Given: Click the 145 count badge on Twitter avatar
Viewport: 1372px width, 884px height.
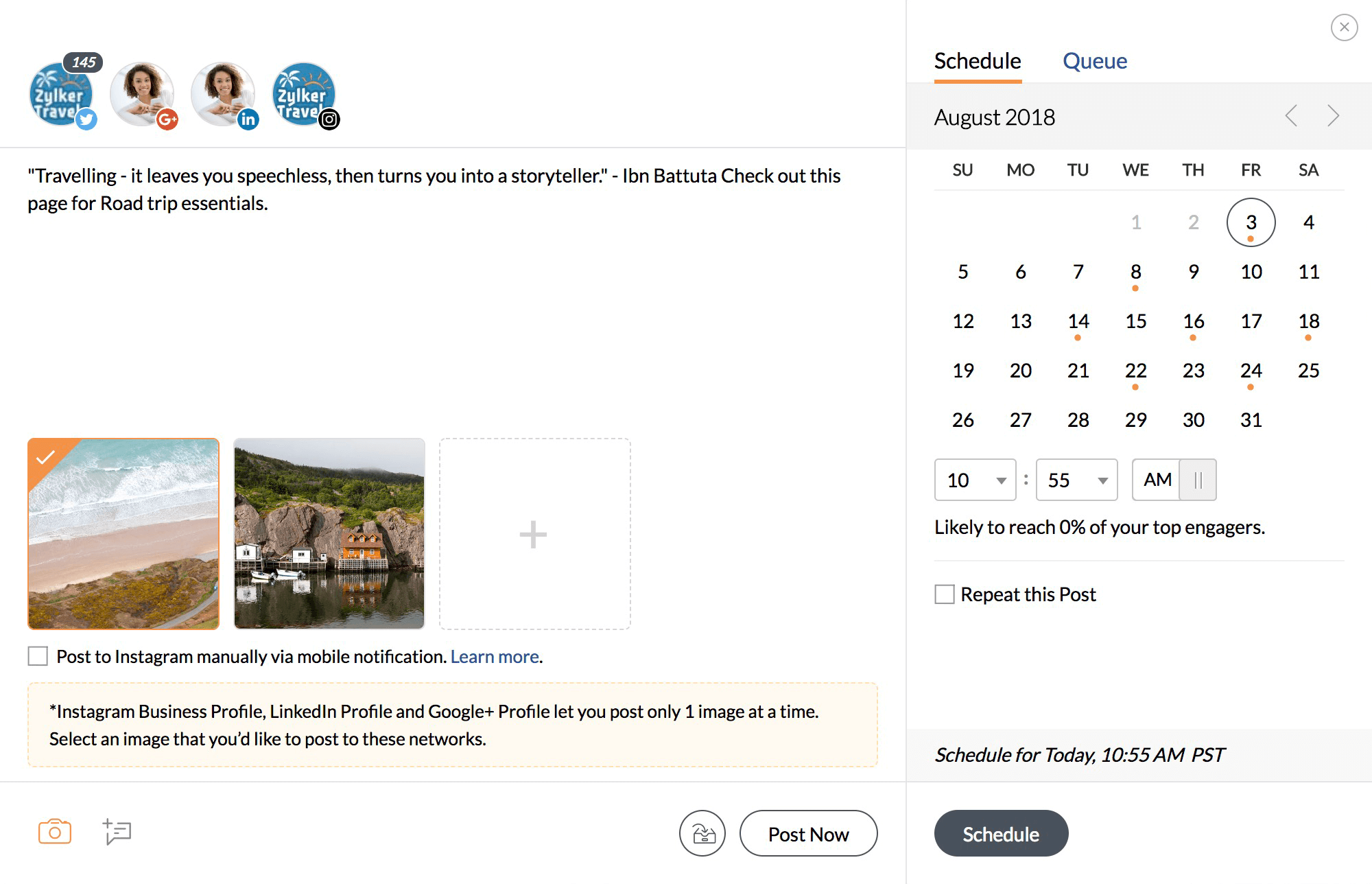Looking at the screenshot, I should tap(84, 62).
